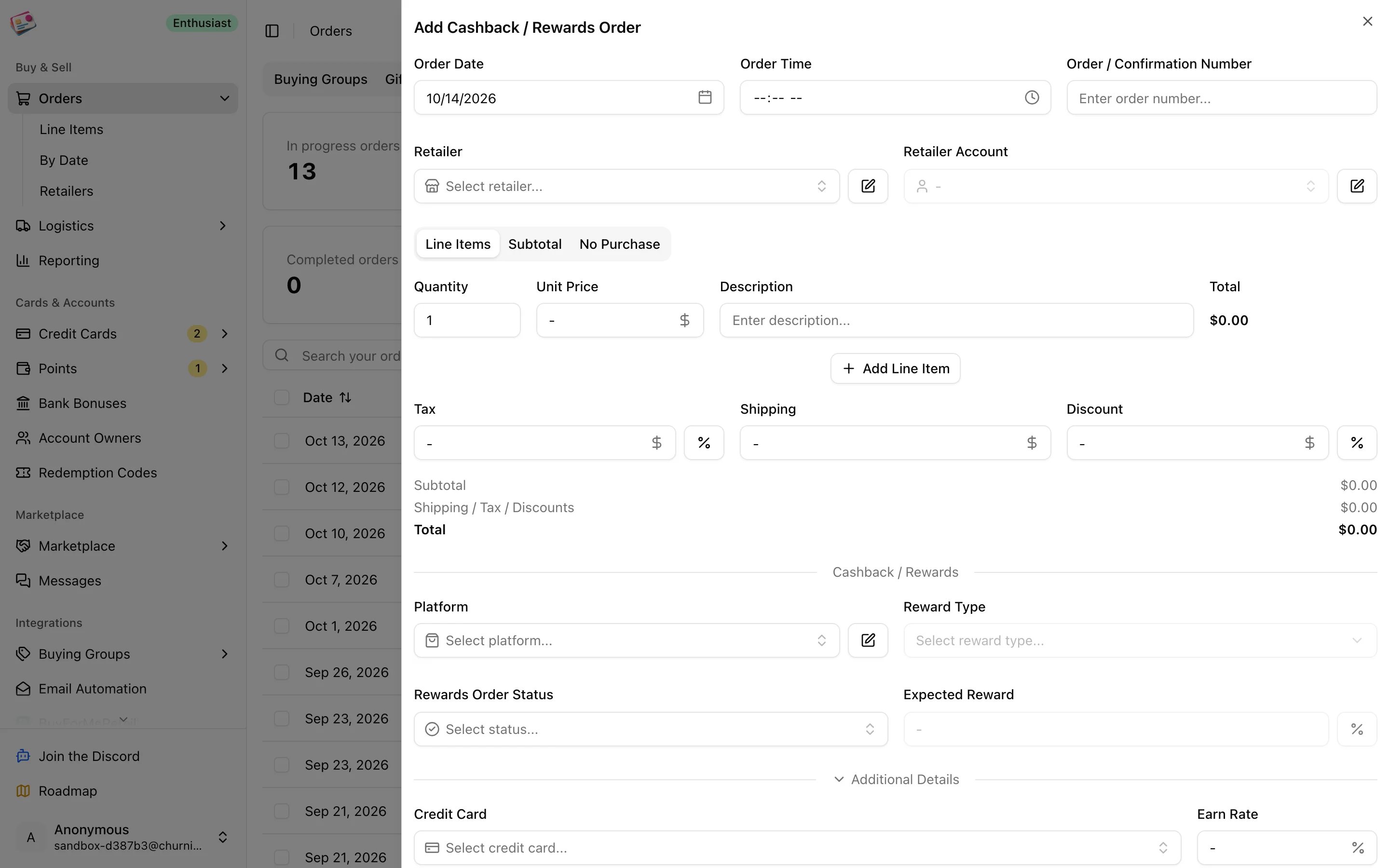Check the Oct 7, 2026 order row
Screen dimensions: 1389x868
pos(281,580)
